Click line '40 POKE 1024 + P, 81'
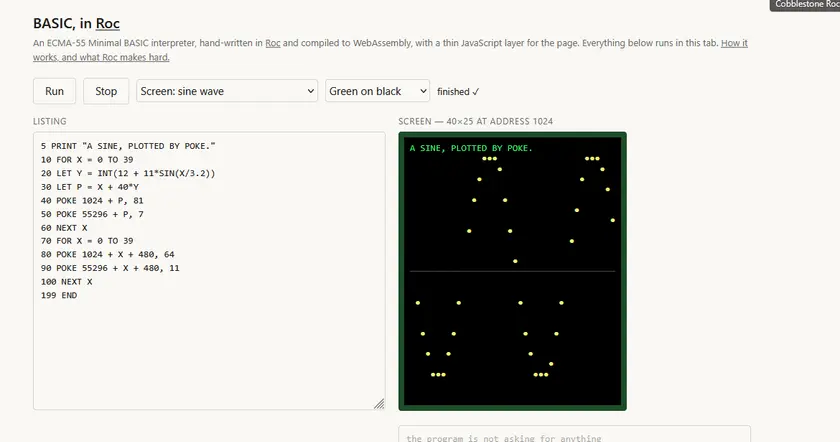This screenshot has width=840, height=442. point(92,200)
